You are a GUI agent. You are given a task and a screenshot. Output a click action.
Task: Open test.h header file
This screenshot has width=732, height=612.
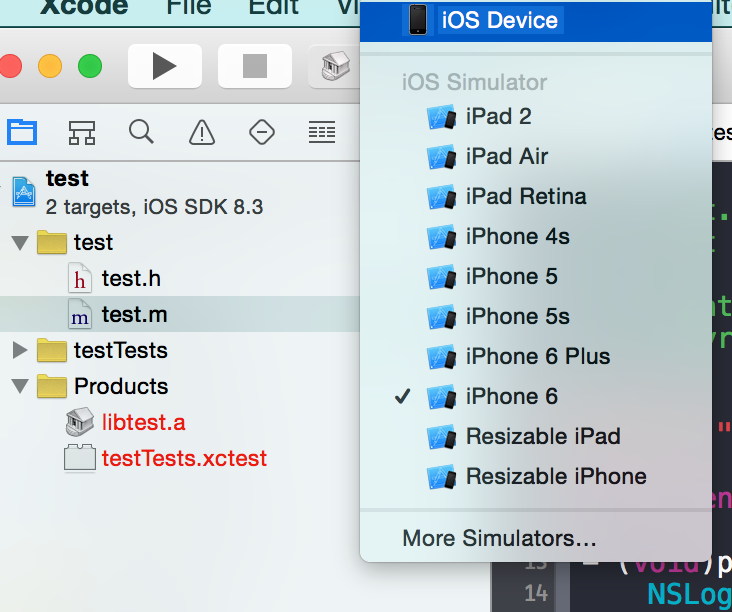(x=130, y=279)
